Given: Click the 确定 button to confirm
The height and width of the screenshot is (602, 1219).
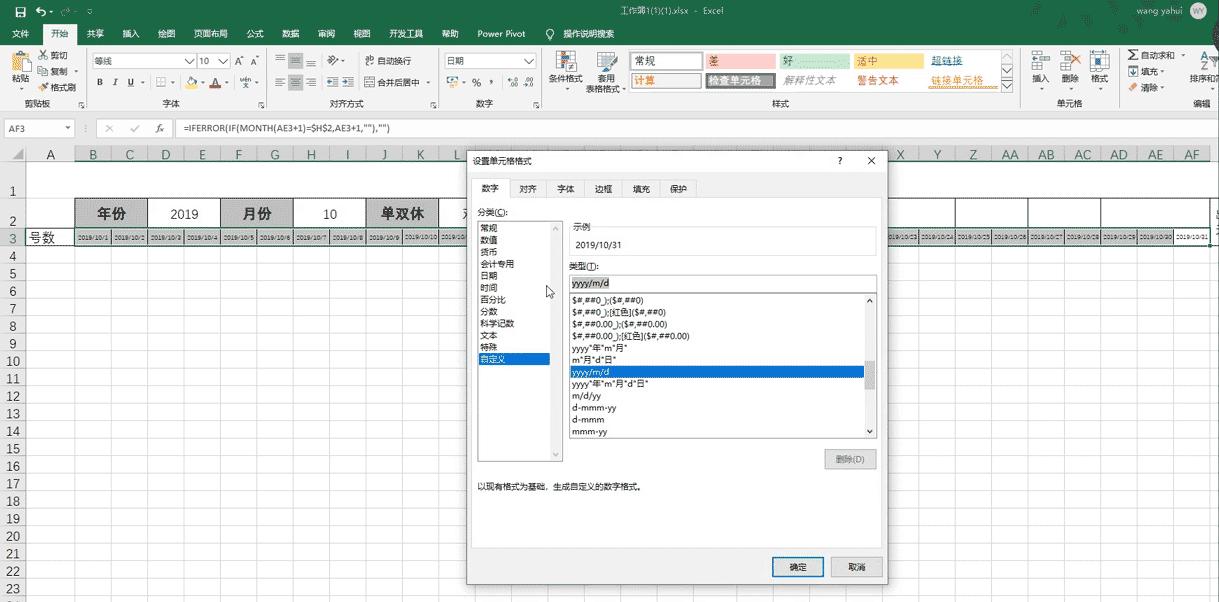Looking at the screenshot, I should click(x=797, y=567).
